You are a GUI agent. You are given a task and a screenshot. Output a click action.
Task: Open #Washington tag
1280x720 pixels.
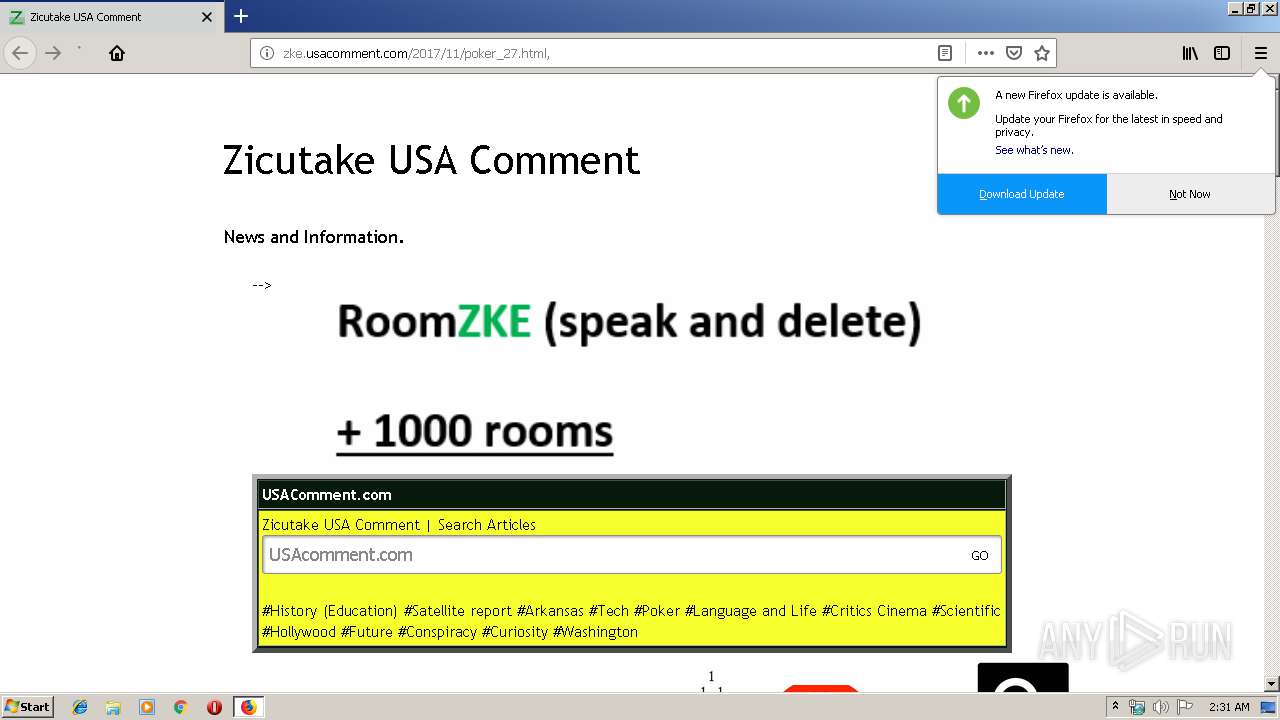point(595,632)
